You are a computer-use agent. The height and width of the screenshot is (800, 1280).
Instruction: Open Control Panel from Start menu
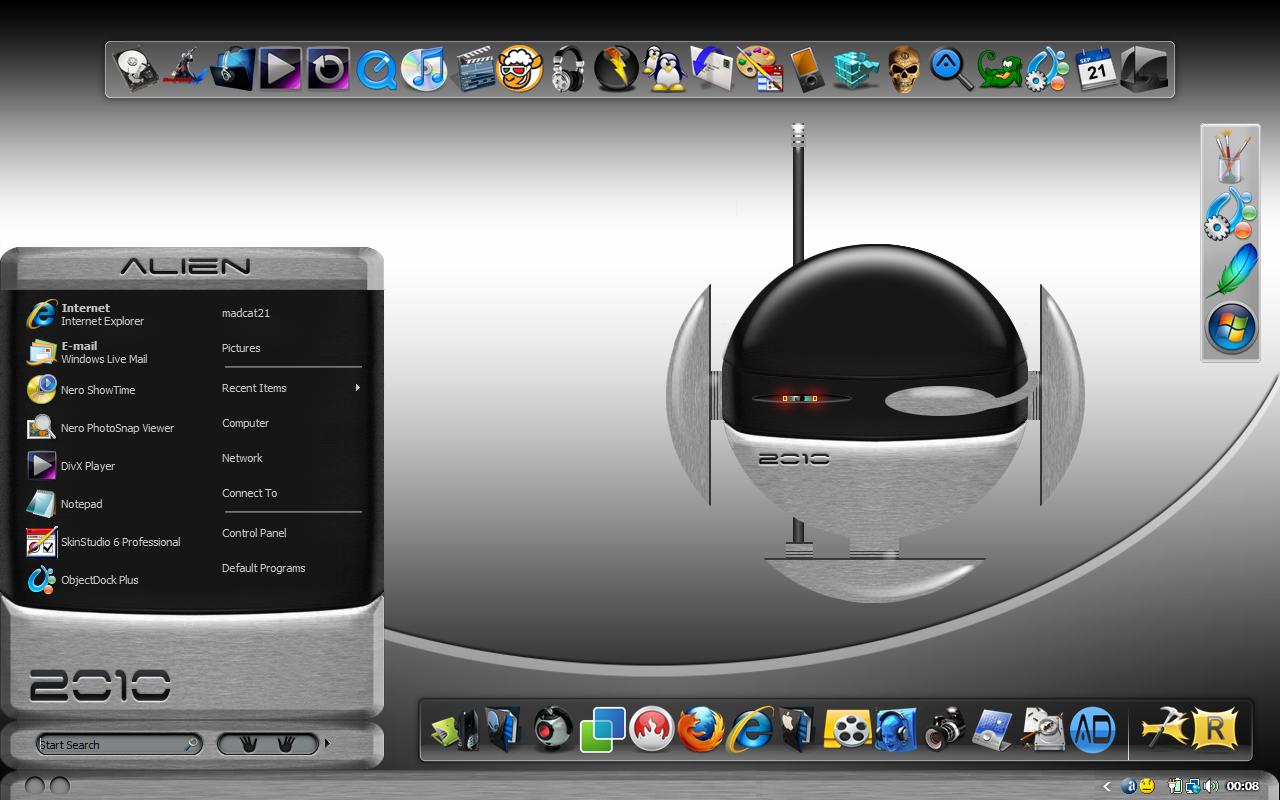(254, 533)
